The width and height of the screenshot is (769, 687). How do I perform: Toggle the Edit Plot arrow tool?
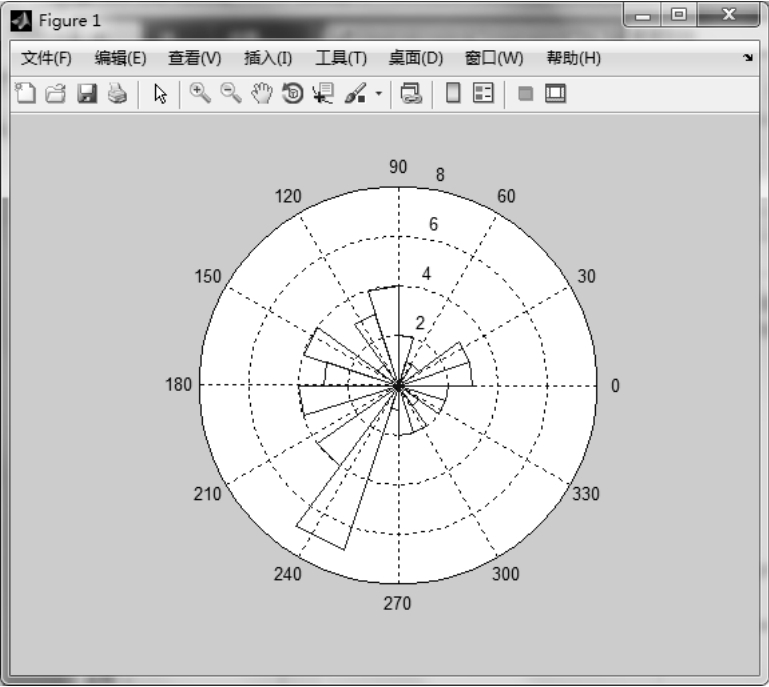(x=159, y=94)
